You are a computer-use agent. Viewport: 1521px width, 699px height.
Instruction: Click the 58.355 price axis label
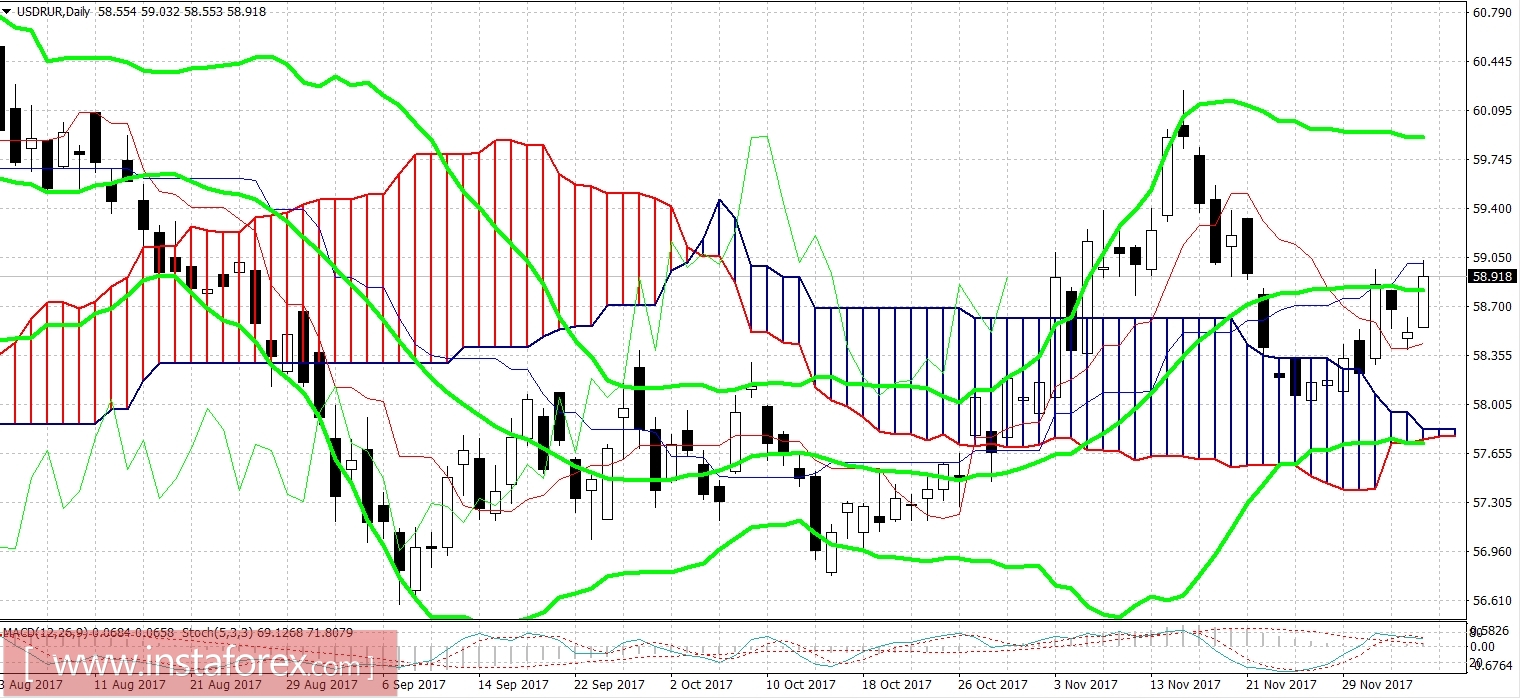[1492, 355]
